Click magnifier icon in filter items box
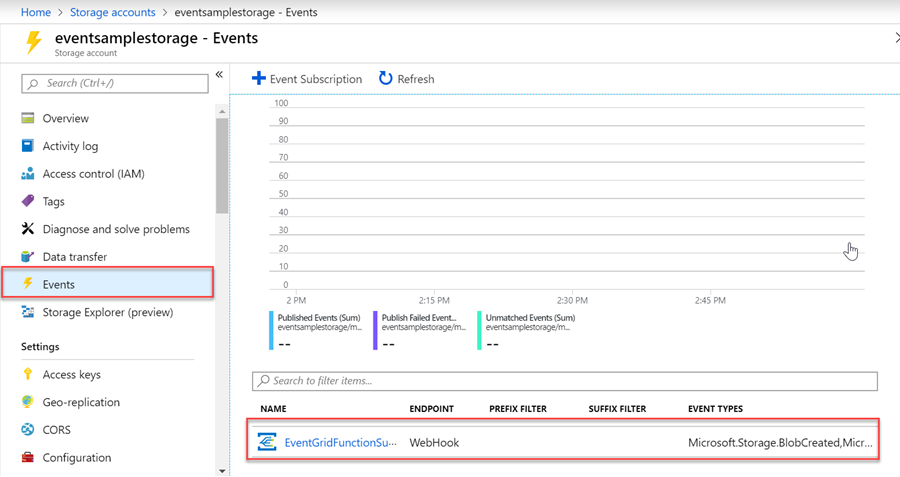This screenshot has height=477, width=900. click(x=263, y=381)
